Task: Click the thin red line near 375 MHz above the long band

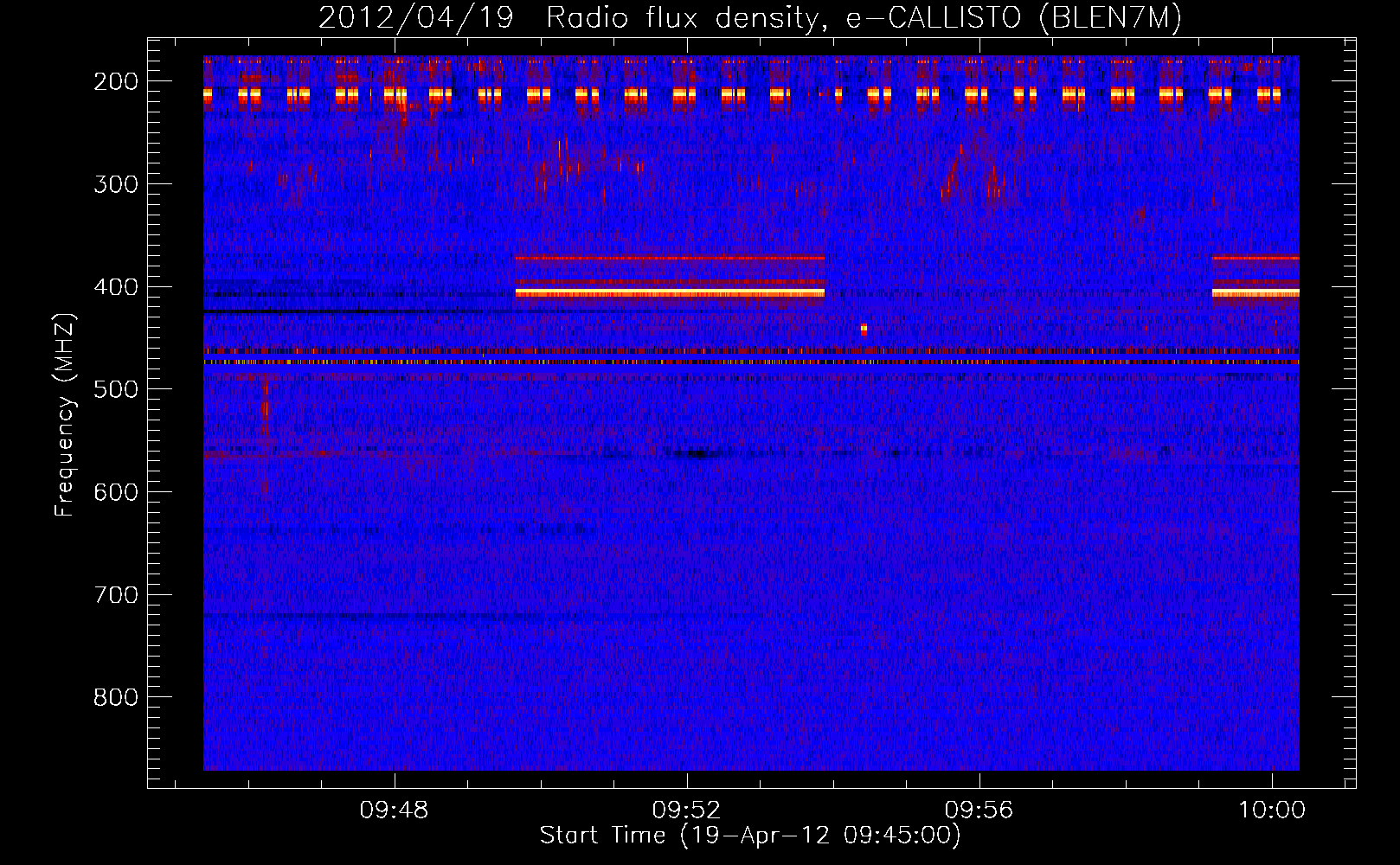Action: click(670, 258)
